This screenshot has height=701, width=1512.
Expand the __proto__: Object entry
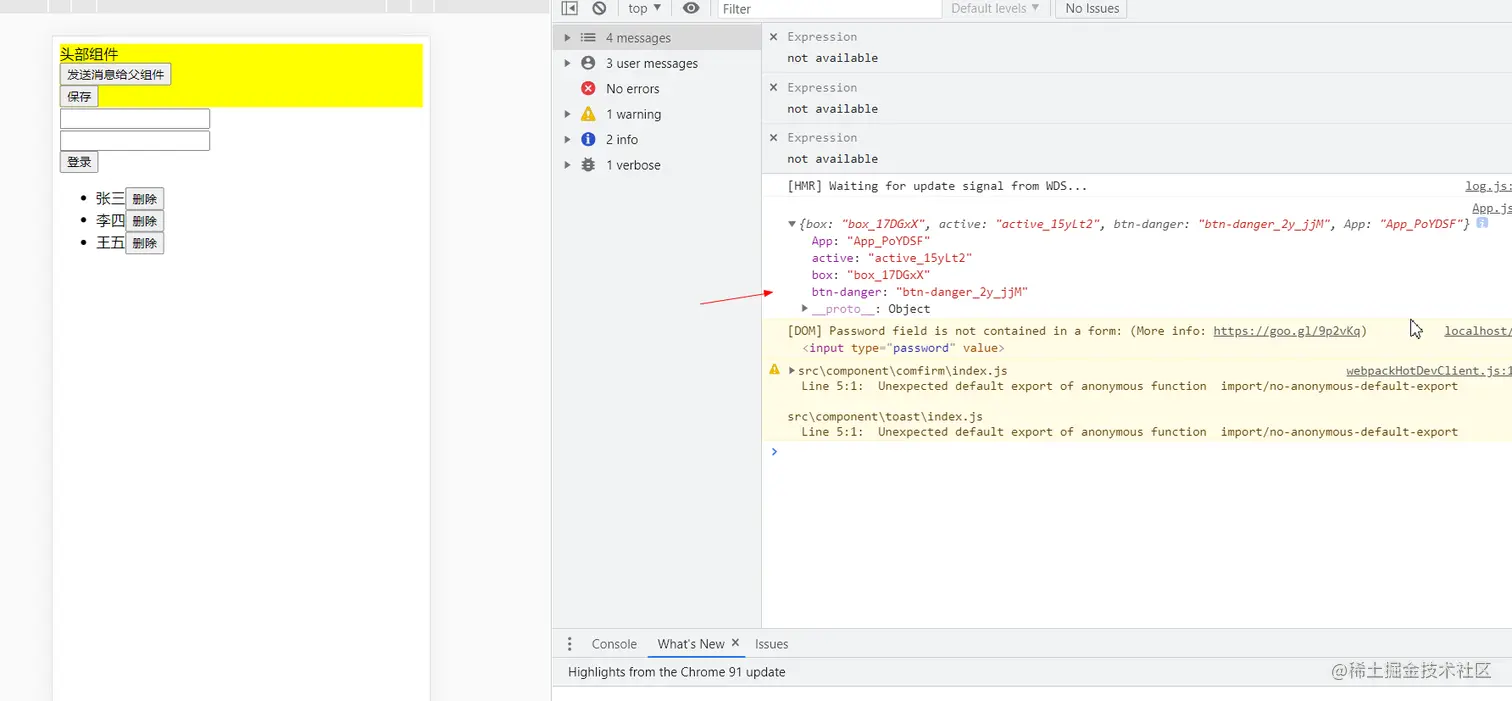[x=805, y=308]
